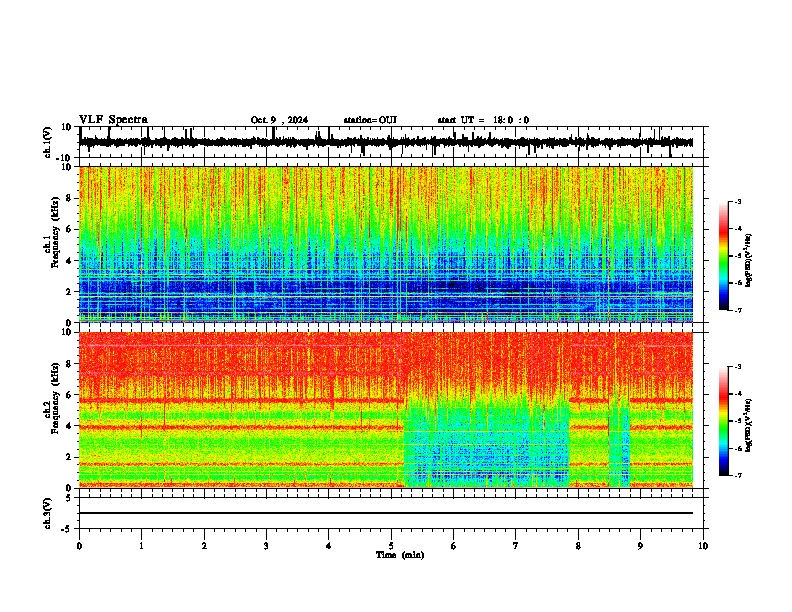Click the flat ch.3 voltage trace line
The image size is (792, 612).
pos(386,513)
